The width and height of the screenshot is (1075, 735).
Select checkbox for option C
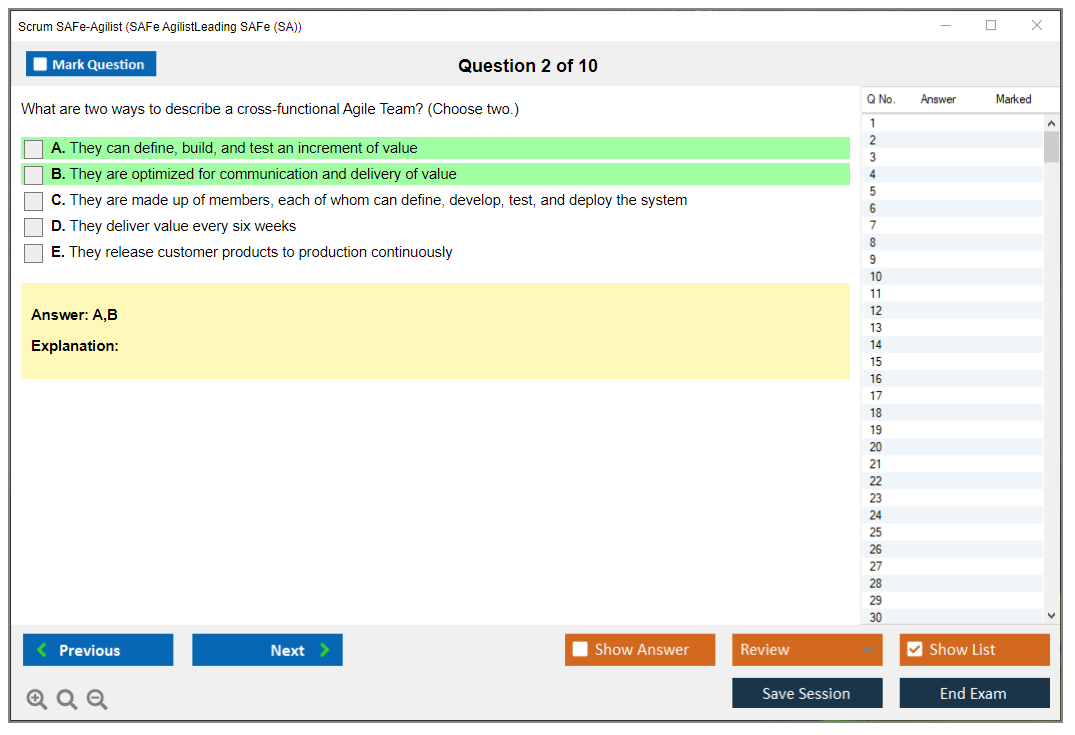tap(34, 201)
